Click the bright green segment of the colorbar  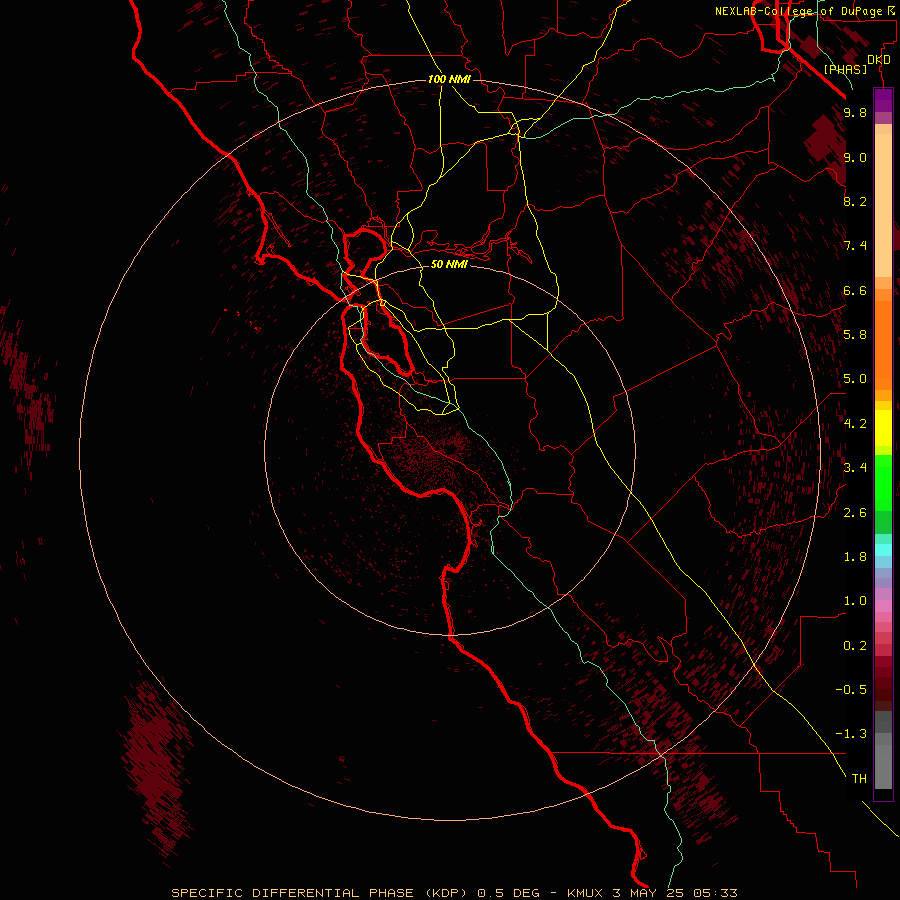coord(883,483)
